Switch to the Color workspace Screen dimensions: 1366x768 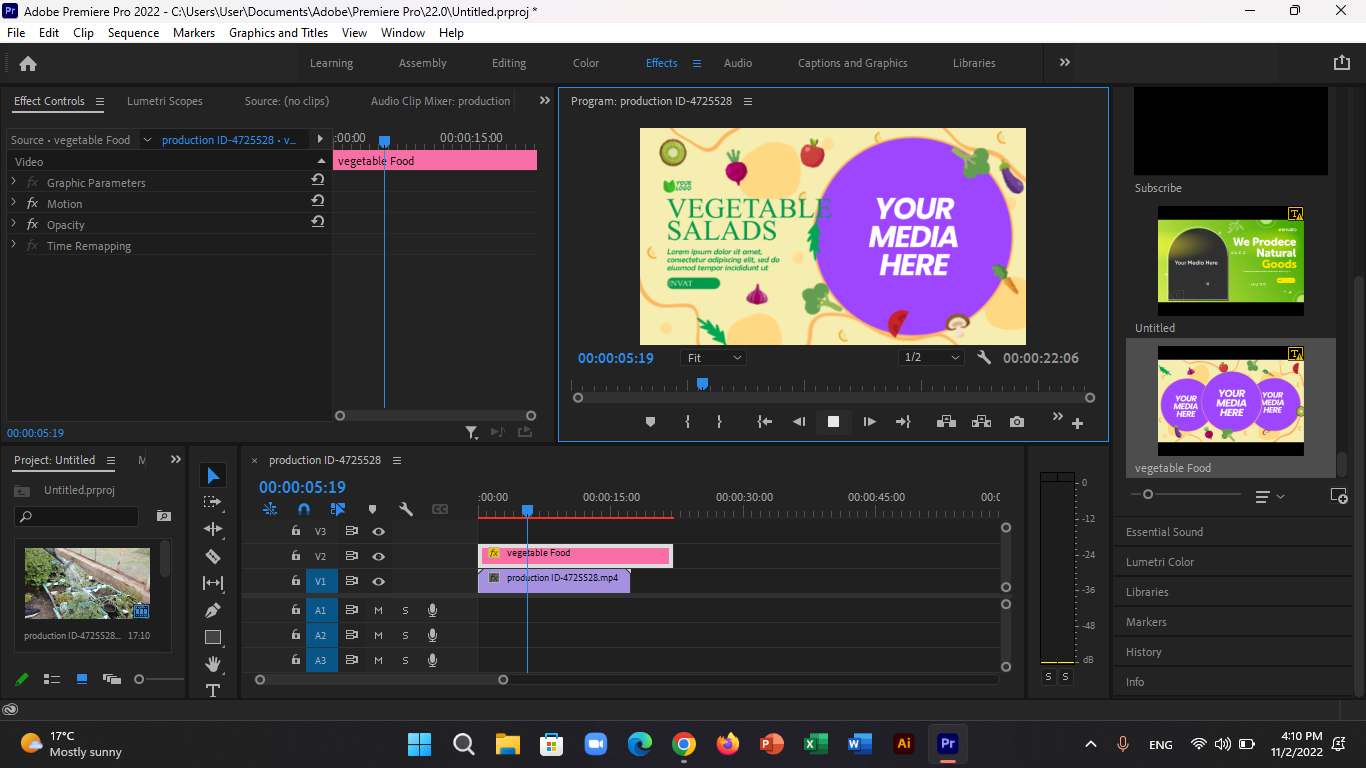586,63
